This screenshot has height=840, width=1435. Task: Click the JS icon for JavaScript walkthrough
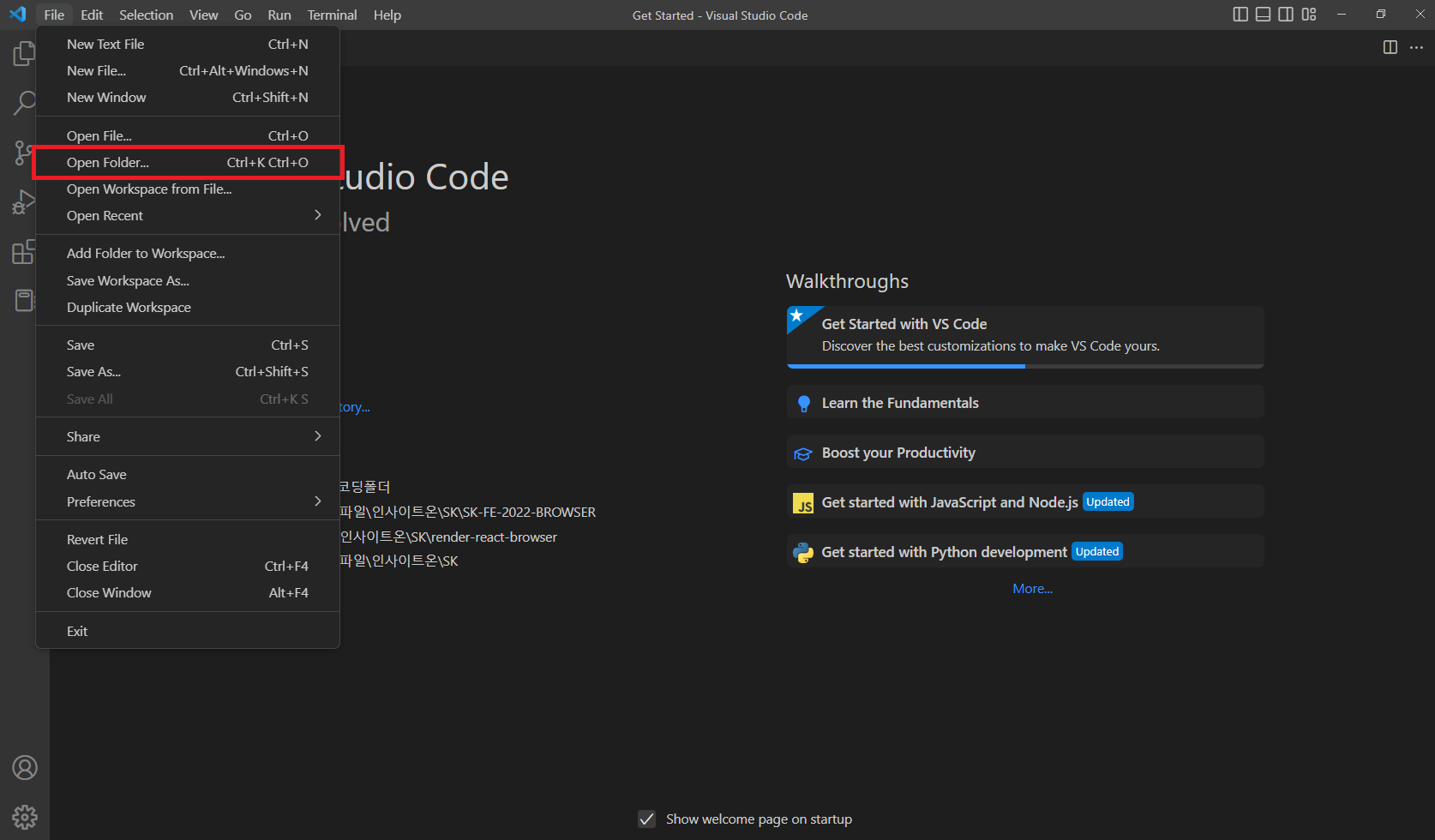point(803,503)
